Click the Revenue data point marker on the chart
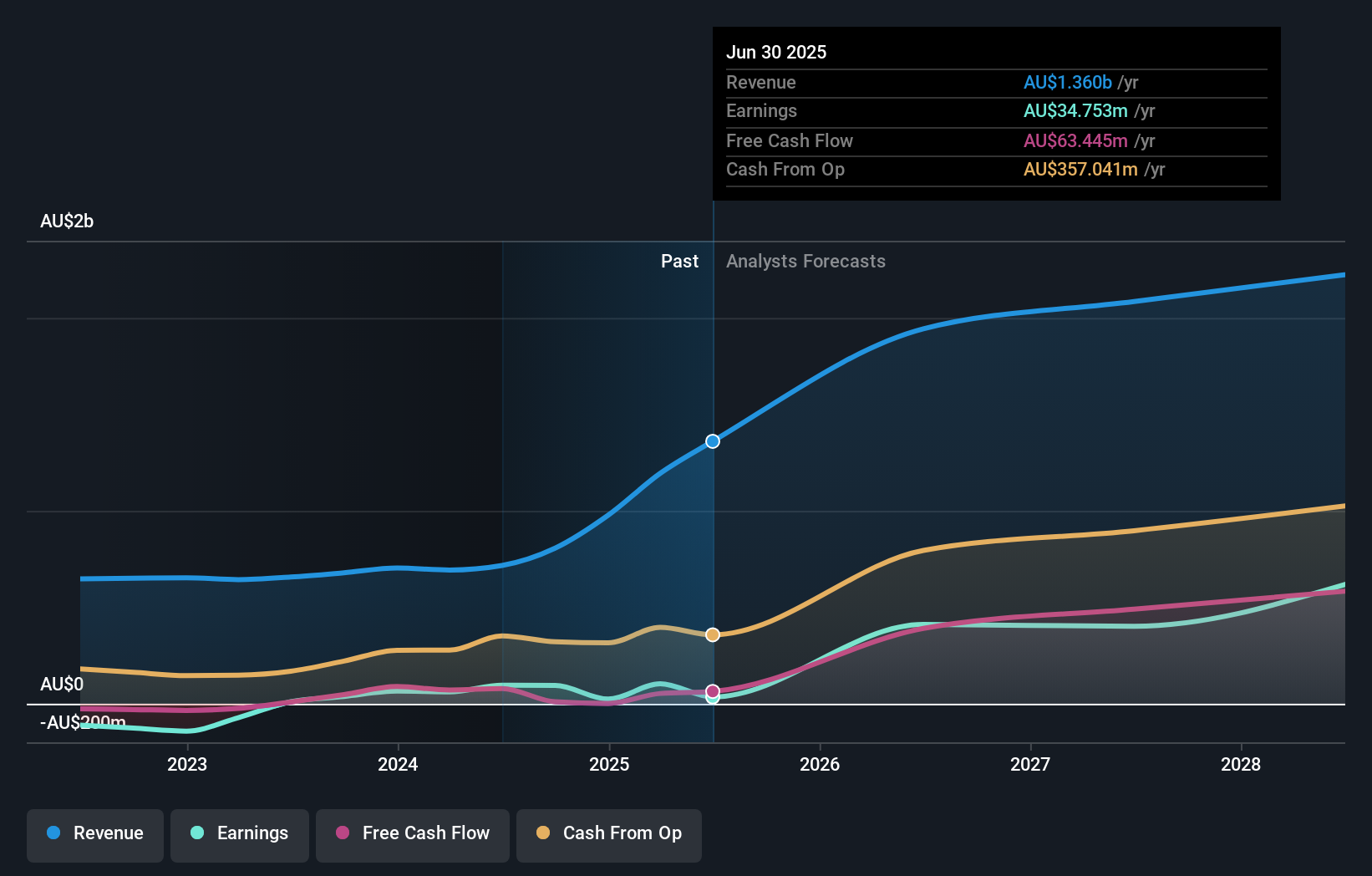This screenshot has height=876, width=1372. coord(712,441)
